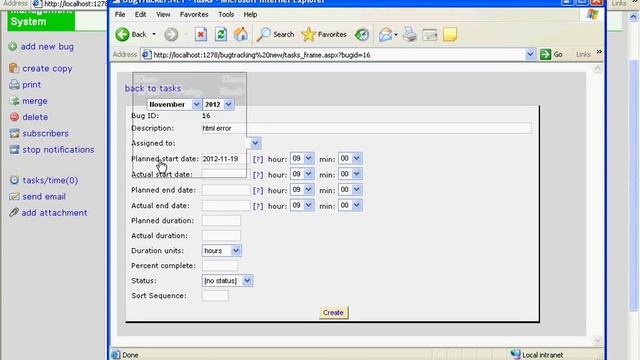Open the Search magnifier toolbar button
This screenshot has height=360, width=640.
pos(275,35)
